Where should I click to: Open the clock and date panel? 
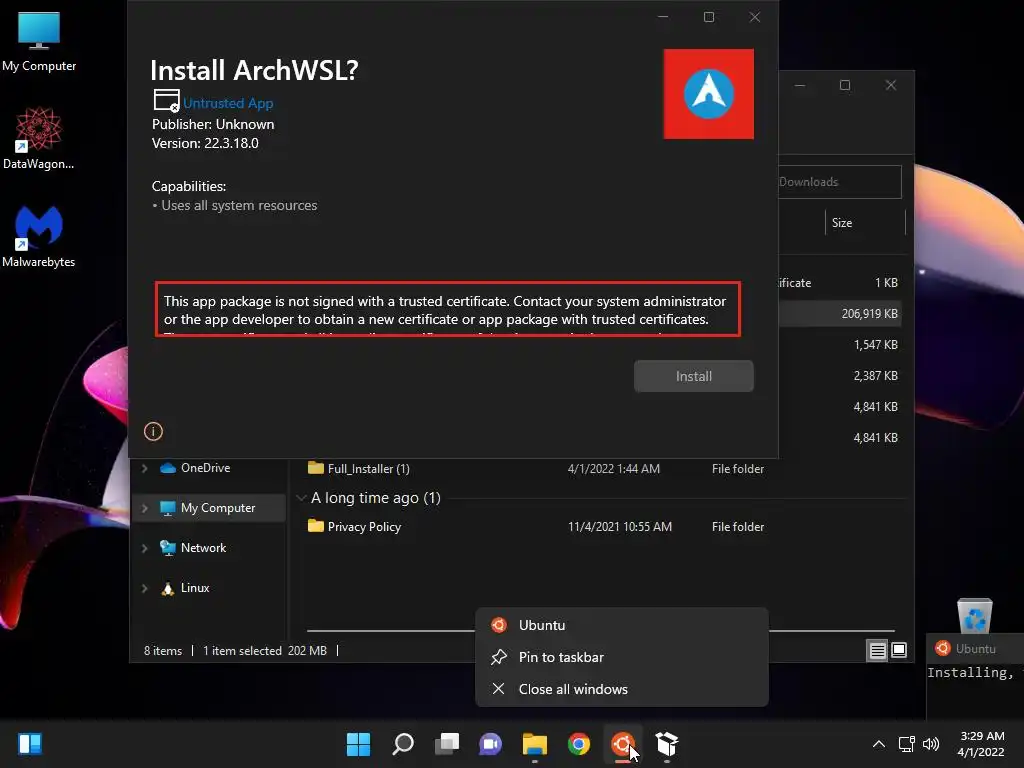point(981,744)
